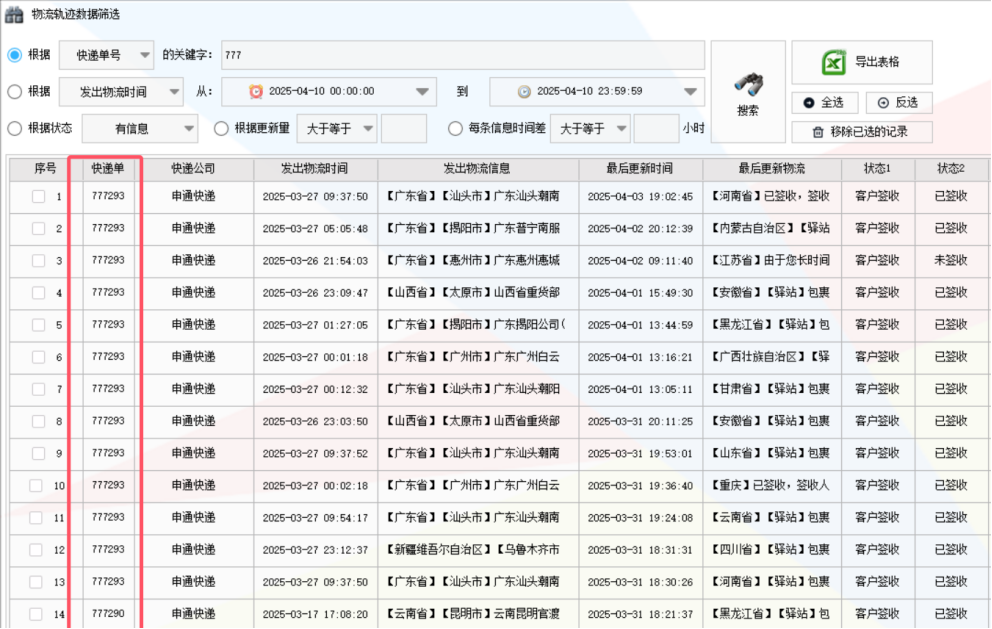Click 移除已选的记录 button
Image resolution: width=992 pixels, height=629 pixels.
[862, 132]
